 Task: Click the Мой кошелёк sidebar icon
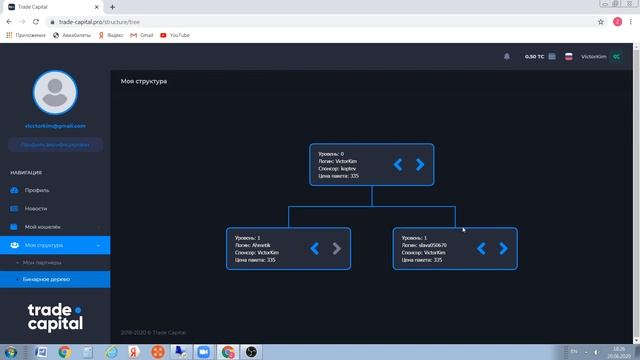(x=14, y=227)
